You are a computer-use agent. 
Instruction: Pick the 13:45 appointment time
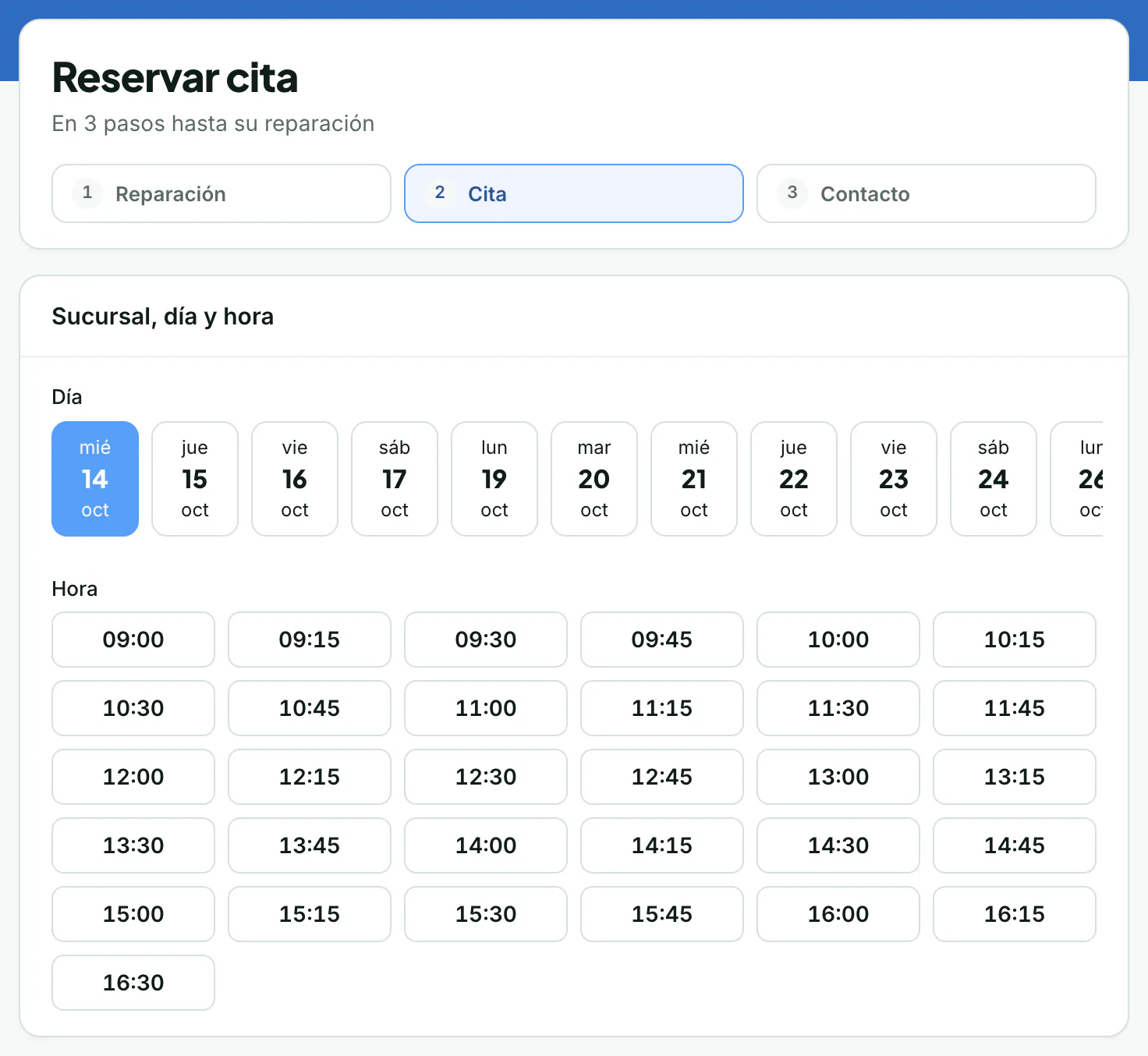[310, 845]
